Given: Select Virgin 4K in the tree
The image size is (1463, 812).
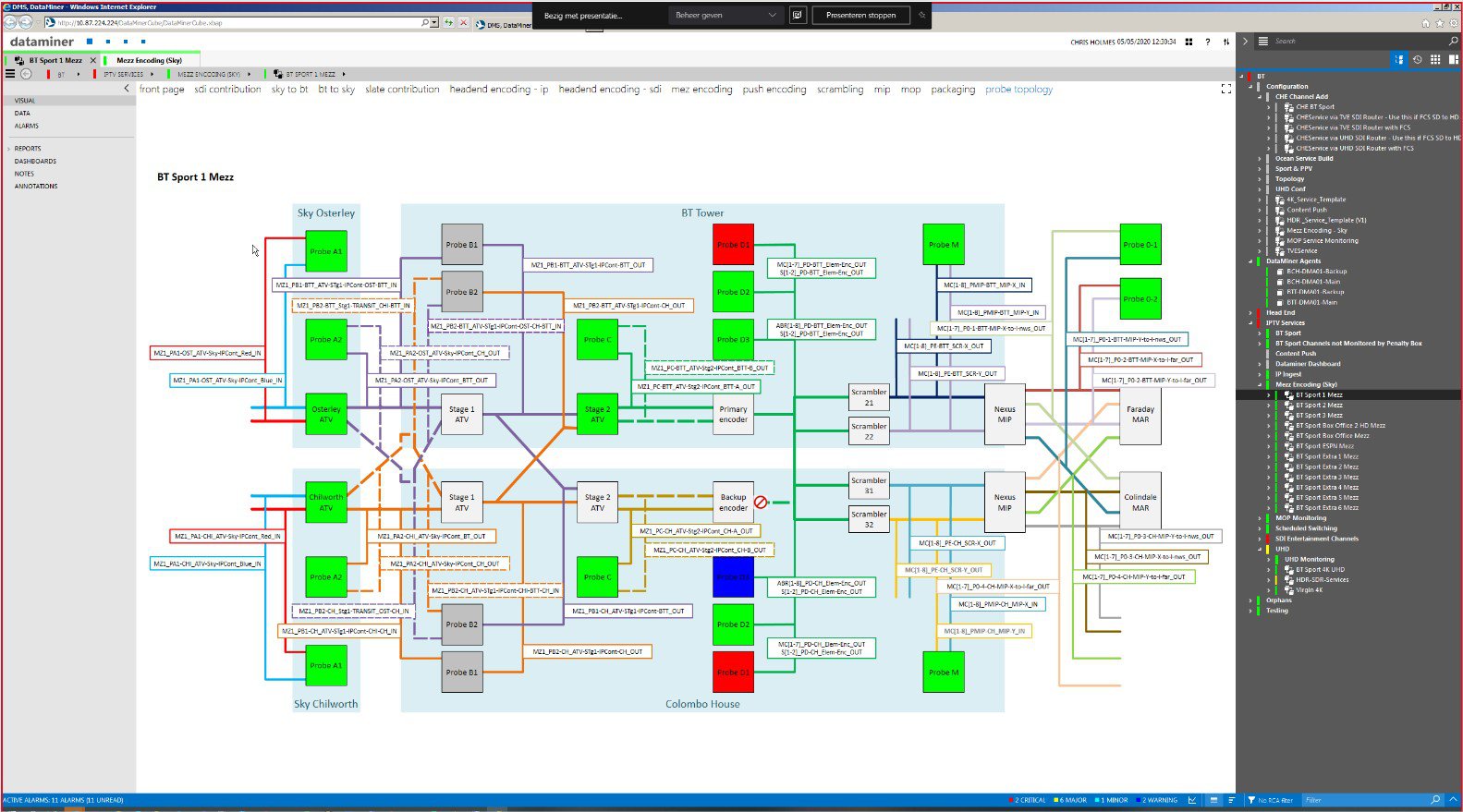Looking at the screenshot, I should point(1309,589).
